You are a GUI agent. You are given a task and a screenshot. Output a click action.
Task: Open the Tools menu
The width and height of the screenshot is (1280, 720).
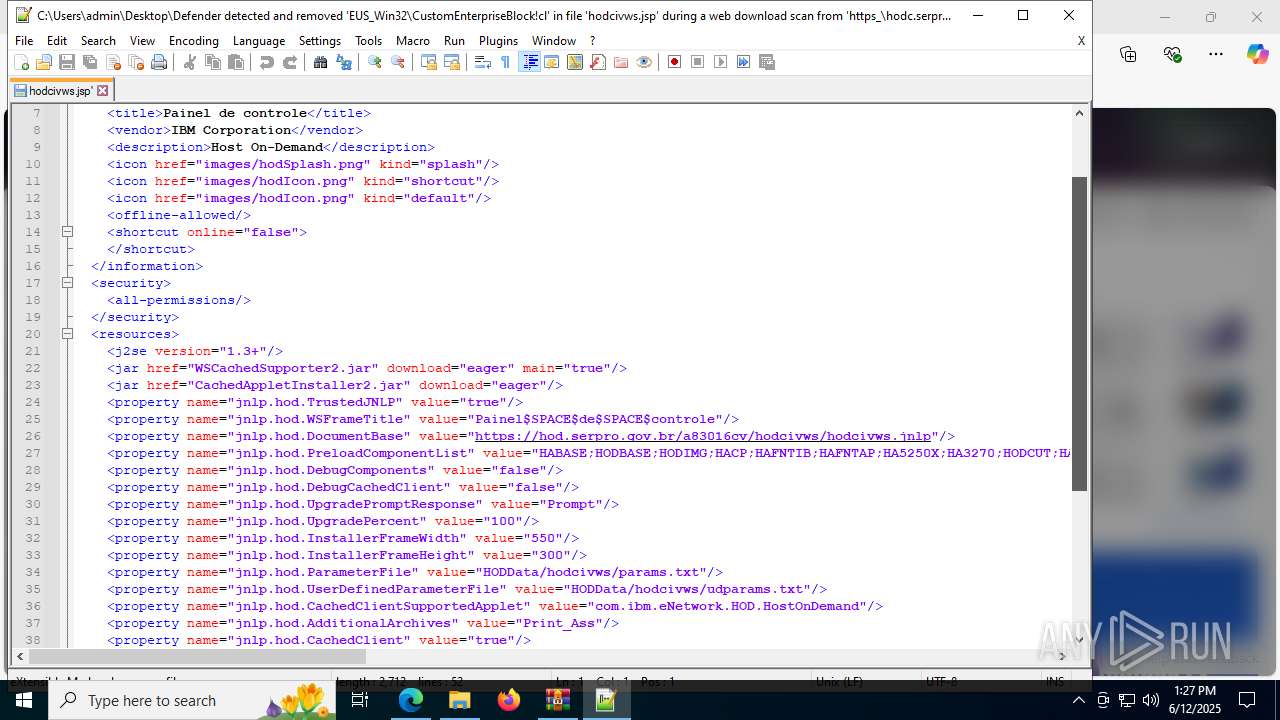tap(368, 40)
